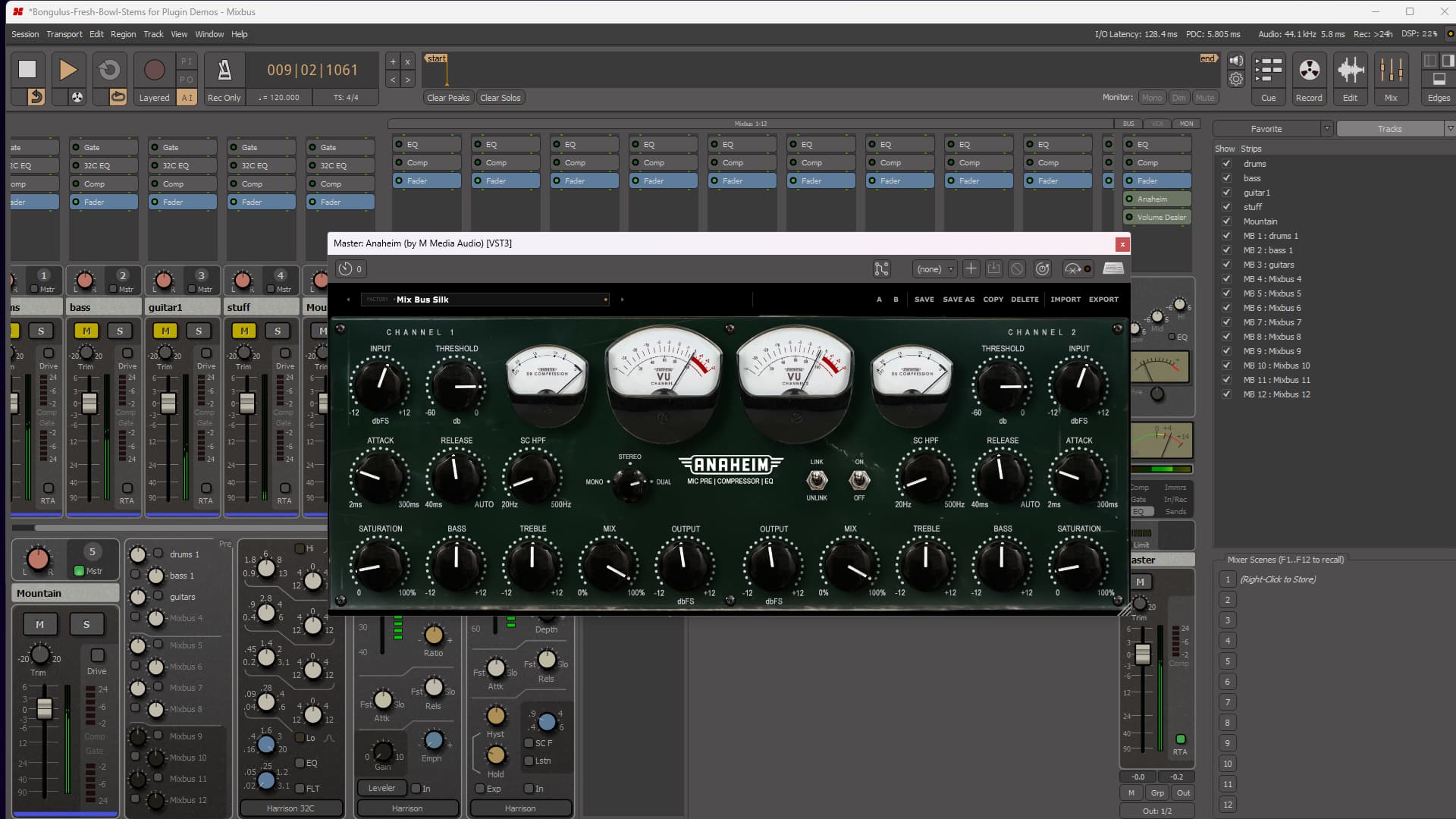Open the Transport menu
Image resolution: width=1456 pixels, height=819 pixels.
[x=64, y=34]
